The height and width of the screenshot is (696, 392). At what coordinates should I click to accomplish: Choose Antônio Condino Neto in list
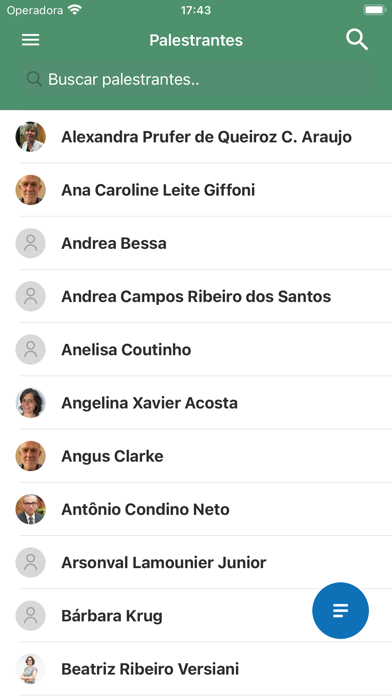196,509
